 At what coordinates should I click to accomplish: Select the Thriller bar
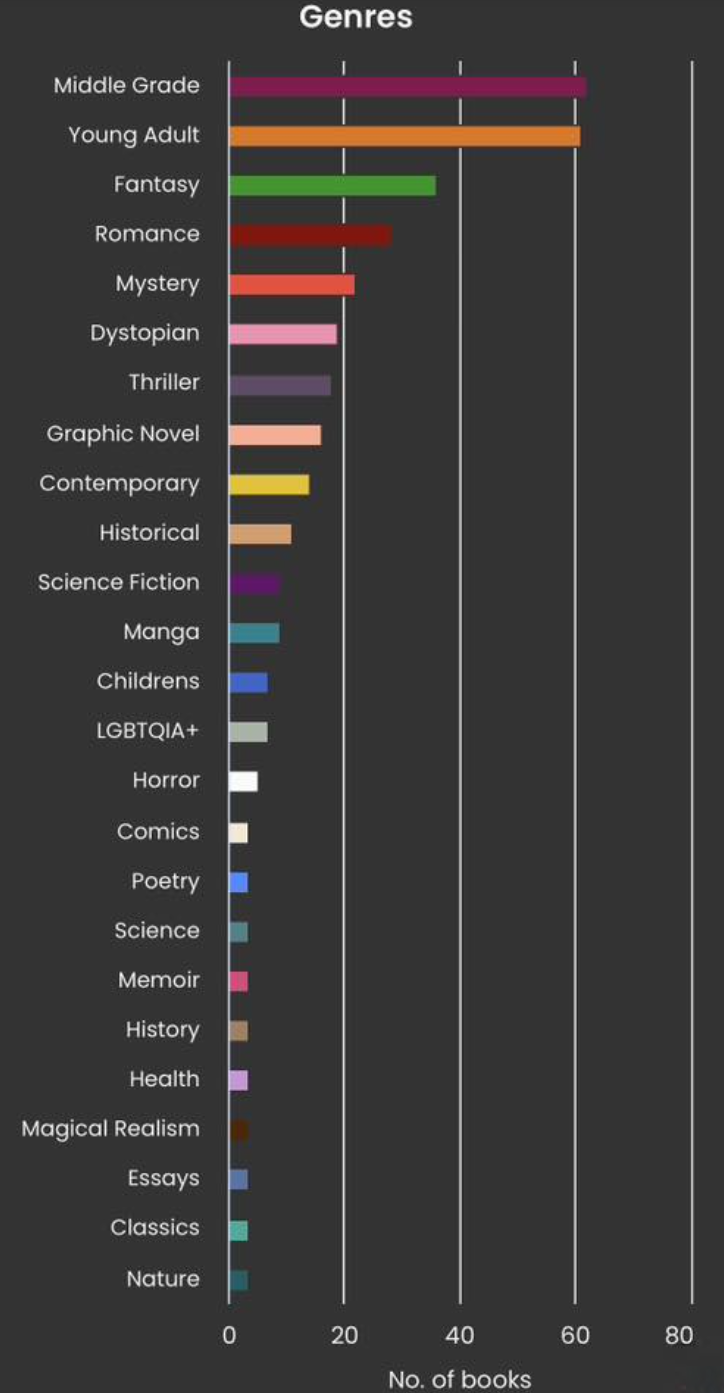(279, 385)
